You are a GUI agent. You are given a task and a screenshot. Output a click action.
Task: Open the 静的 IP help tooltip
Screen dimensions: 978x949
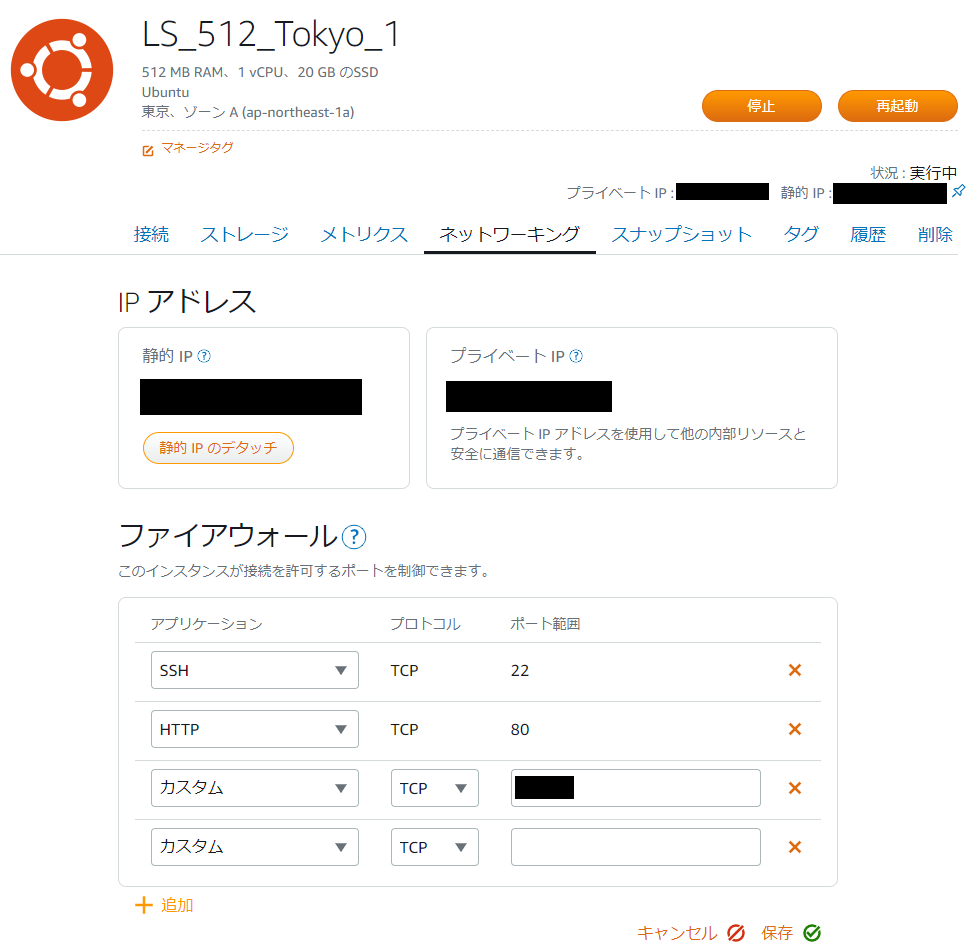click(x=203, y=355)
